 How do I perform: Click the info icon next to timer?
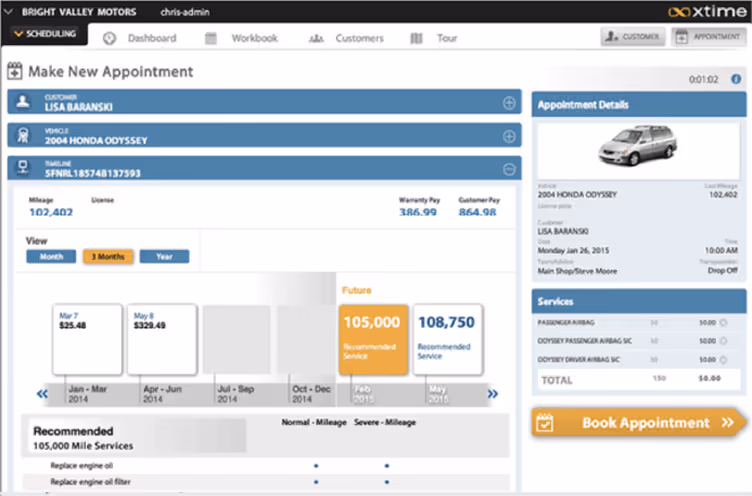pos(736,79)
